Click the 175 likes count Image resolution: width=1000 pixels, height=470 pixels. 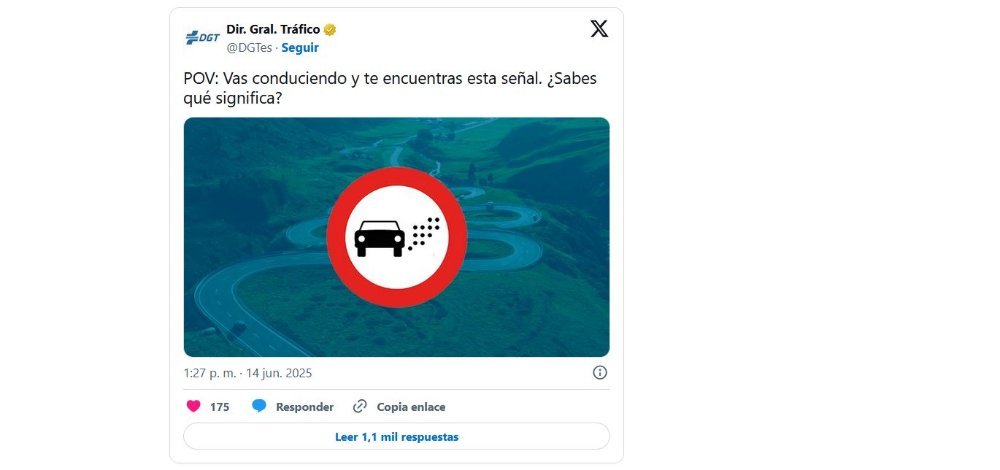click(x=219, y=407)
